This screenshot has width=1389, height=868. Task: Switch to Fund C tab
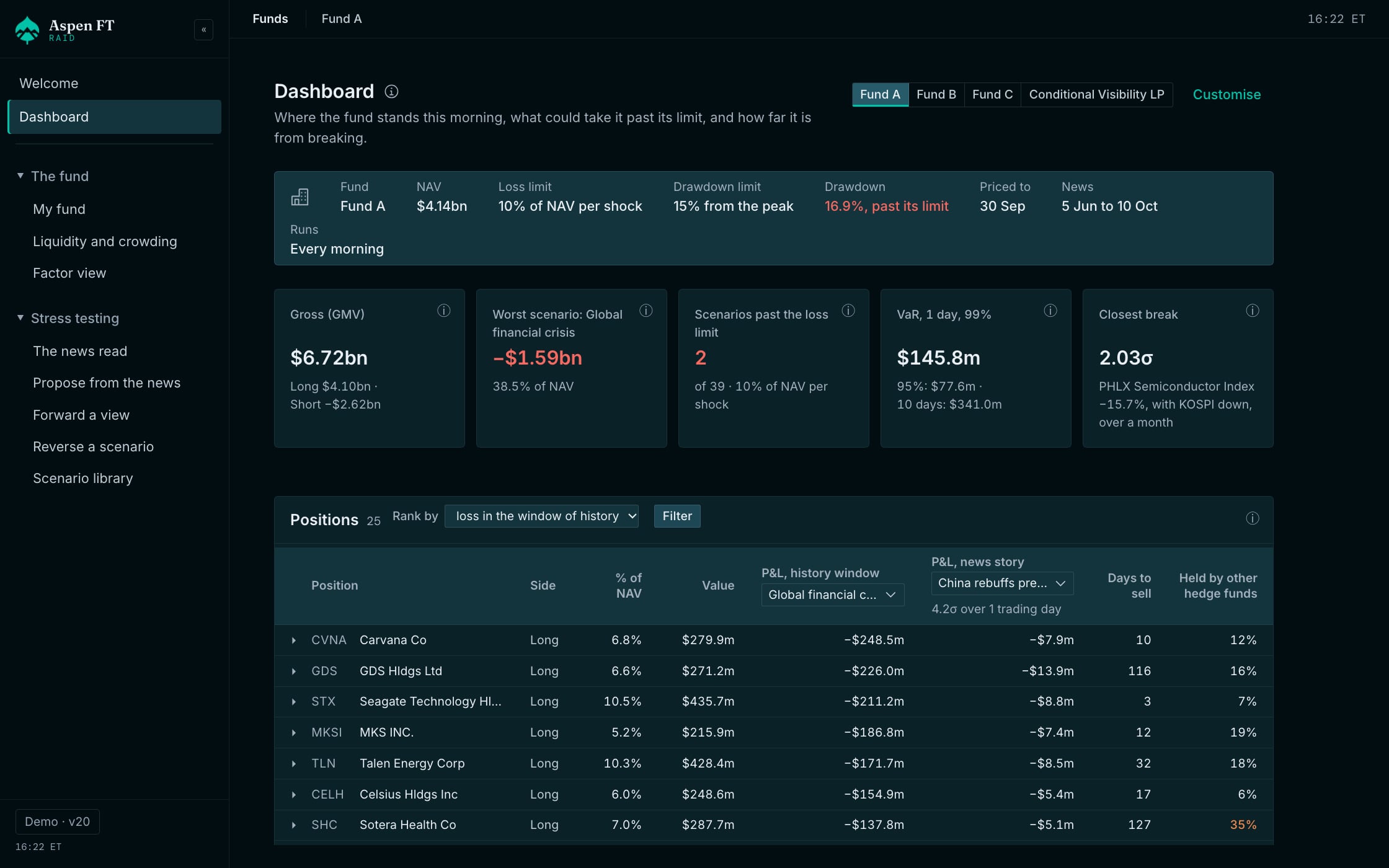pos(992,94)
